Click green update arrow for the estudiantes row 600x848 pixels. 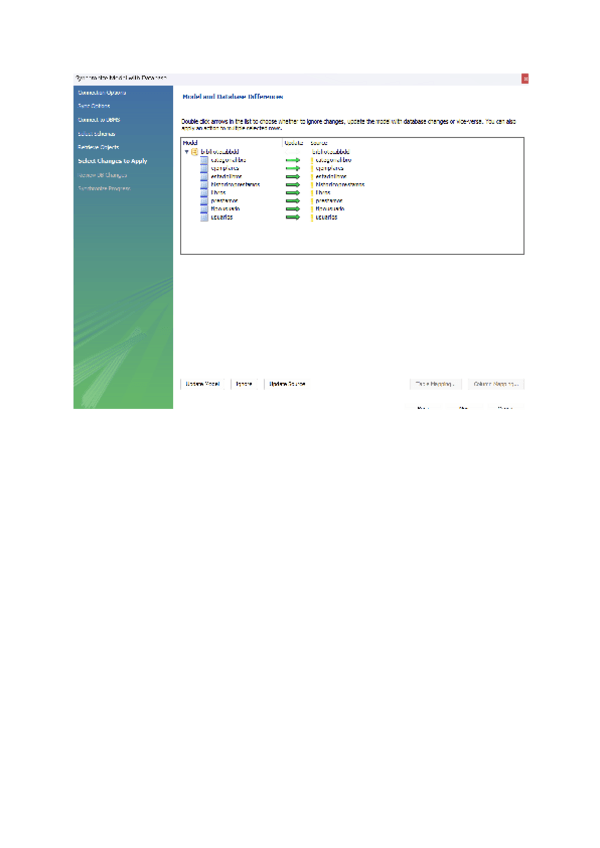(293, 177)
